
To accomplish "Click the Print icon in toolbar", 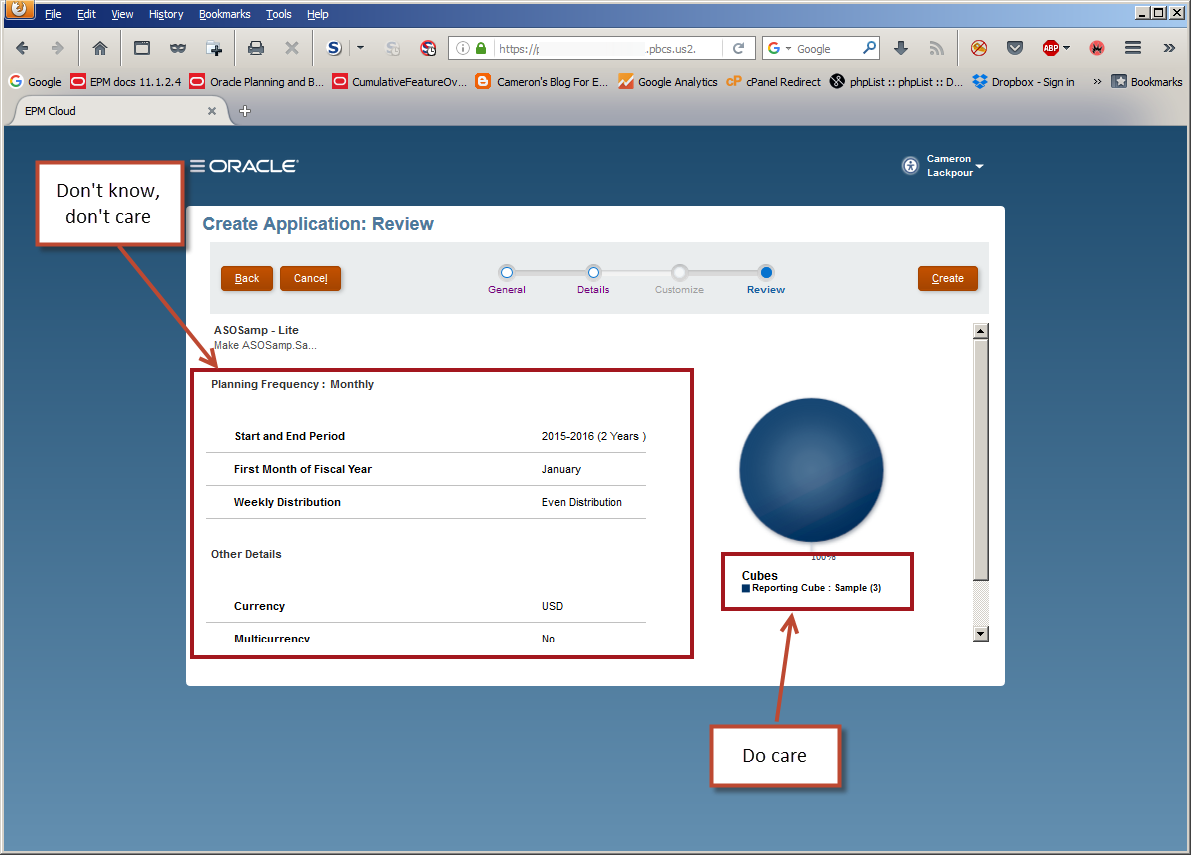I will point(256,48).
